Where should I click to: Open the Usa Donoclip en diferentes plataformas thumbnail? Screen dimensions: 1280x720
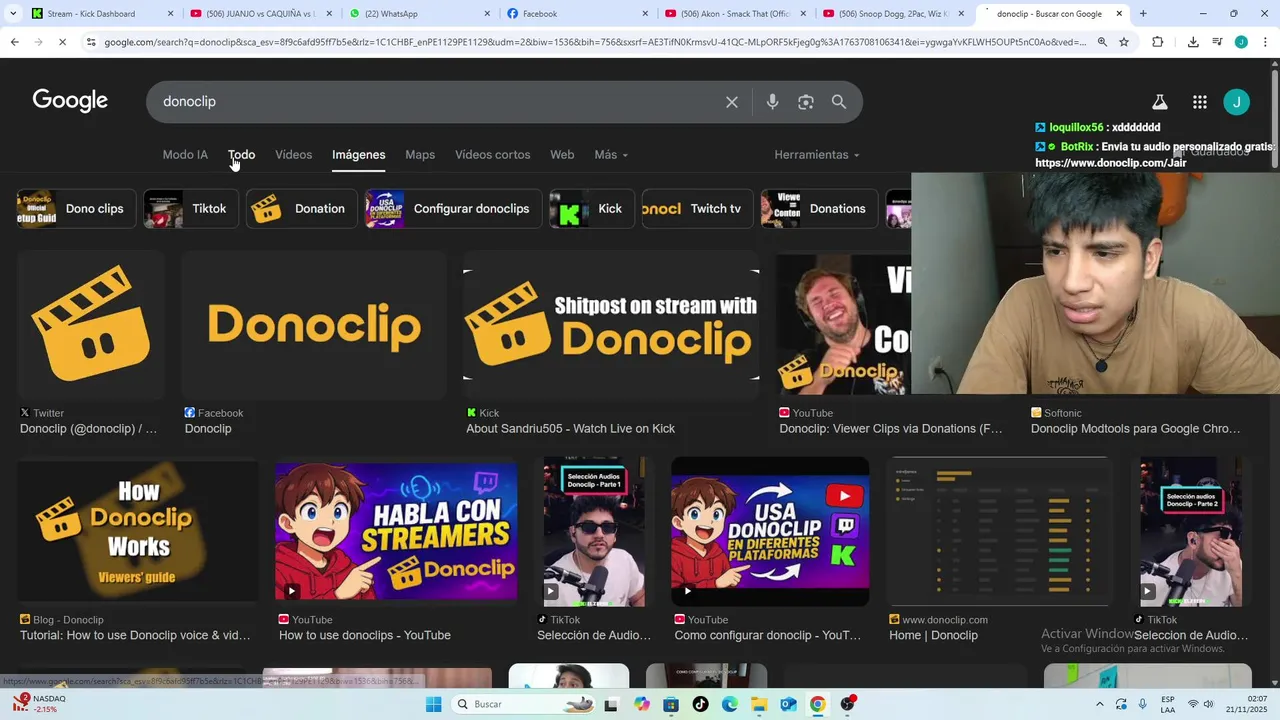coord(770,532)
